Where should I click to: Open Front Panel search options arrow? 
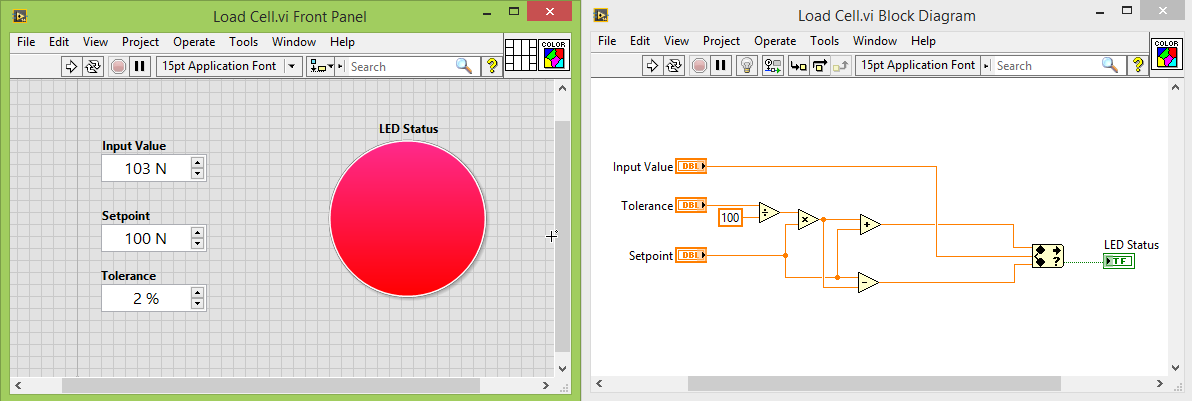[341, 66]
